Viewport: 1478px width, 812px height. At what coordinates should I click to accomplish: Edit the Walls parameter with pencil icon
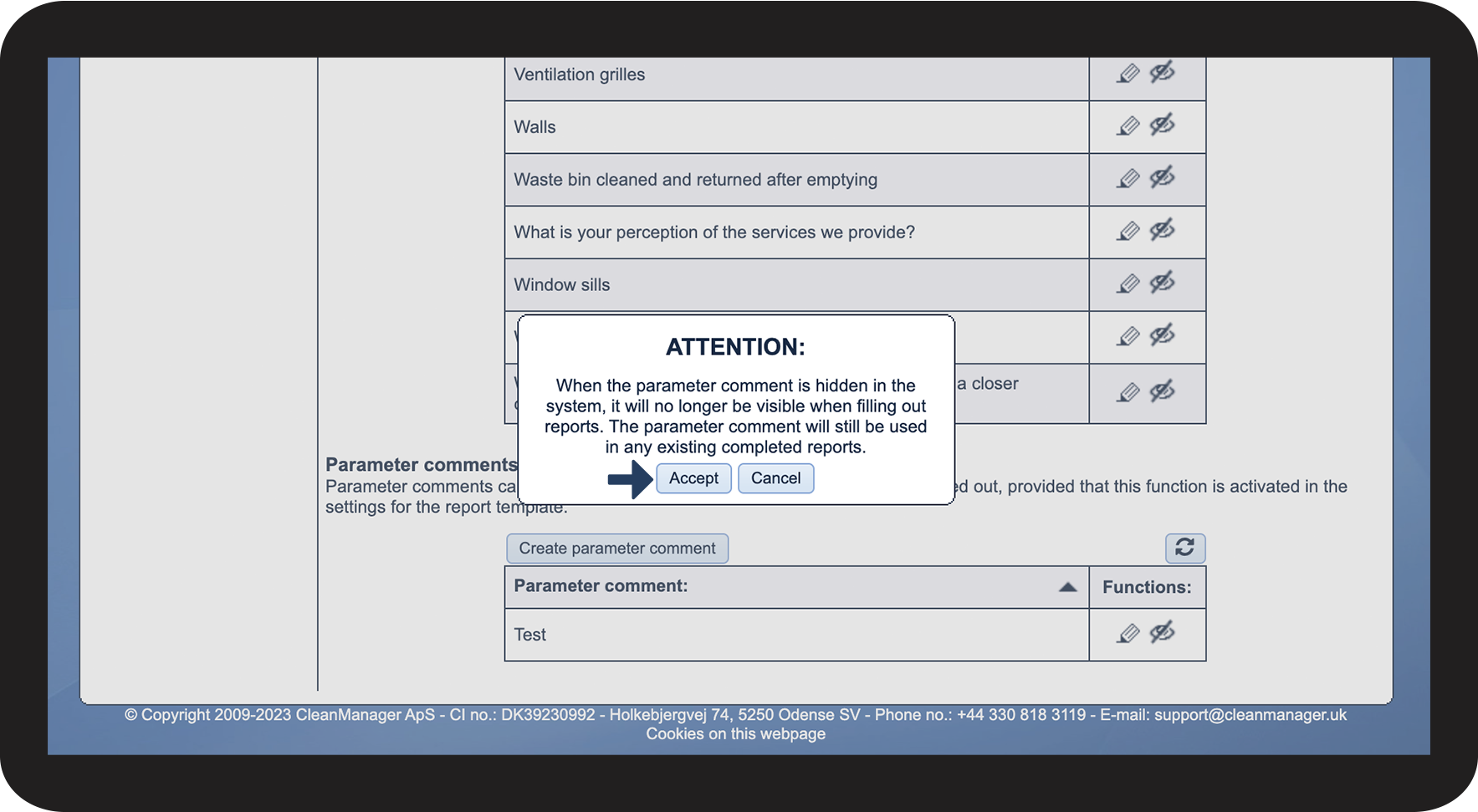click(1128, 126)
